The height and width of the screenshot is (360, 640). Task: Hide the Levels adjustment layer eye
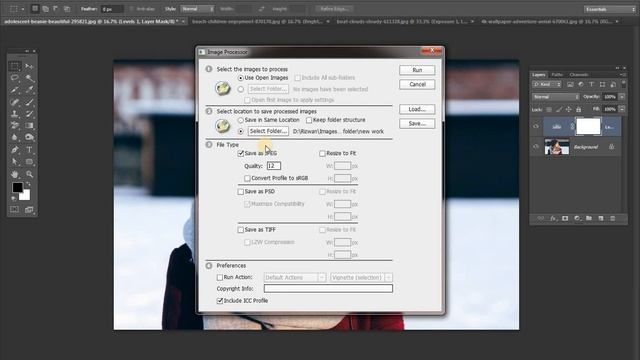pos(536,127)
